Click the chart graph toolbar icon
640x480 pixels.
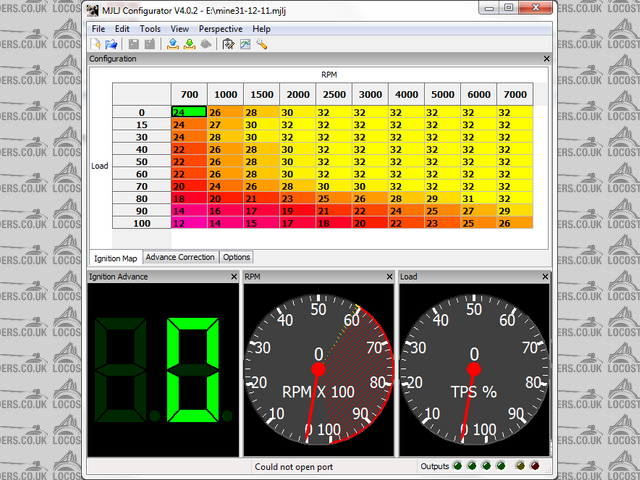coord(245,44)
